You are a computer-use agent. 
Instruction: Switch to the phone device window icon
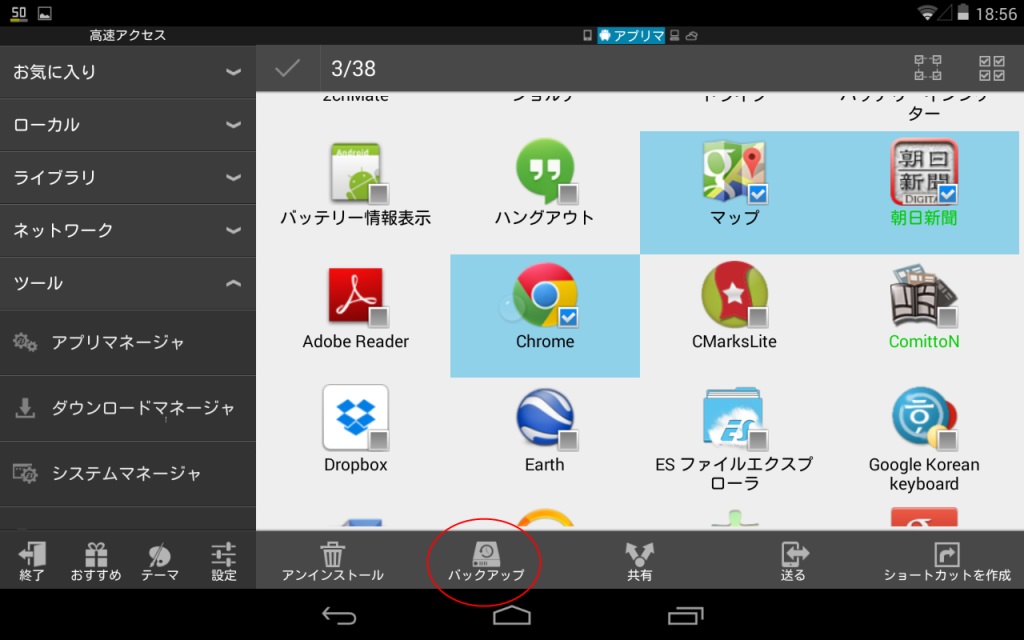pyautogui.click(x=587, y=35)
